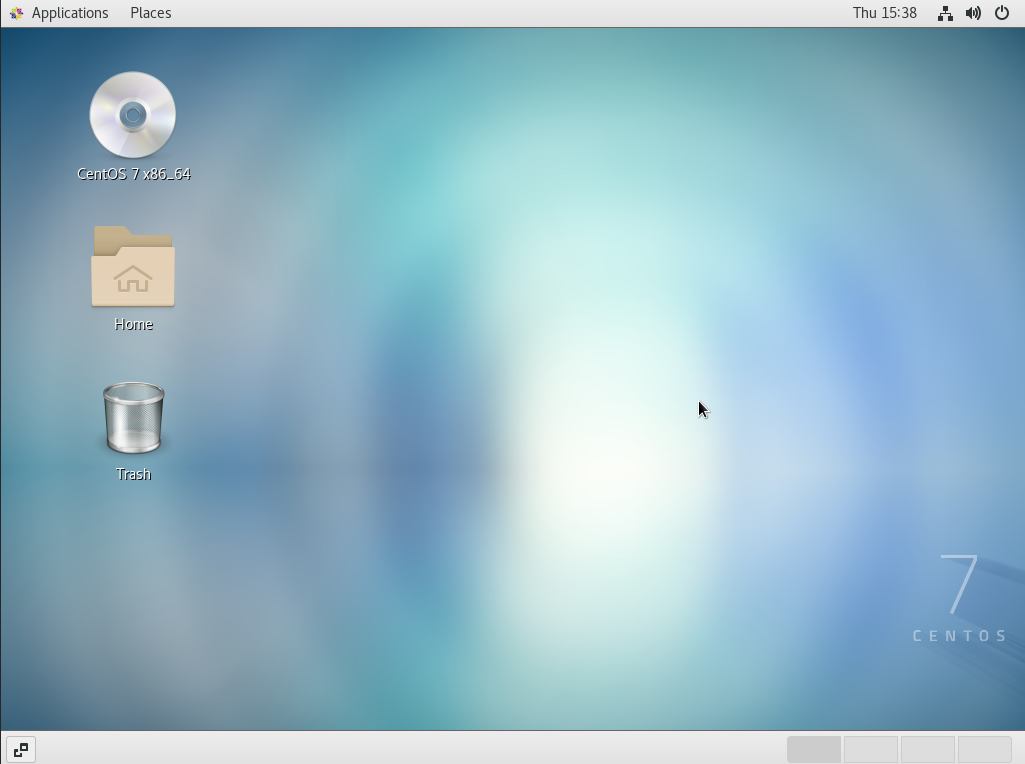Click the Home label under the folder icon
The width and height of the screenshot is (1025, 764).
click(x=133, y=323)
